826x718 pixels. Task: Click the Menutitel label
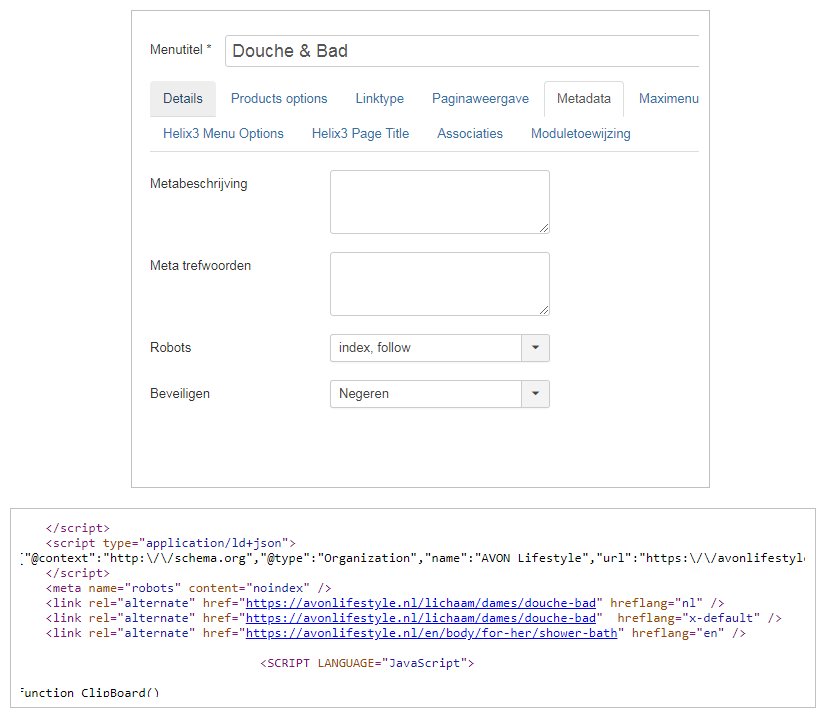[x=181, y=50]
